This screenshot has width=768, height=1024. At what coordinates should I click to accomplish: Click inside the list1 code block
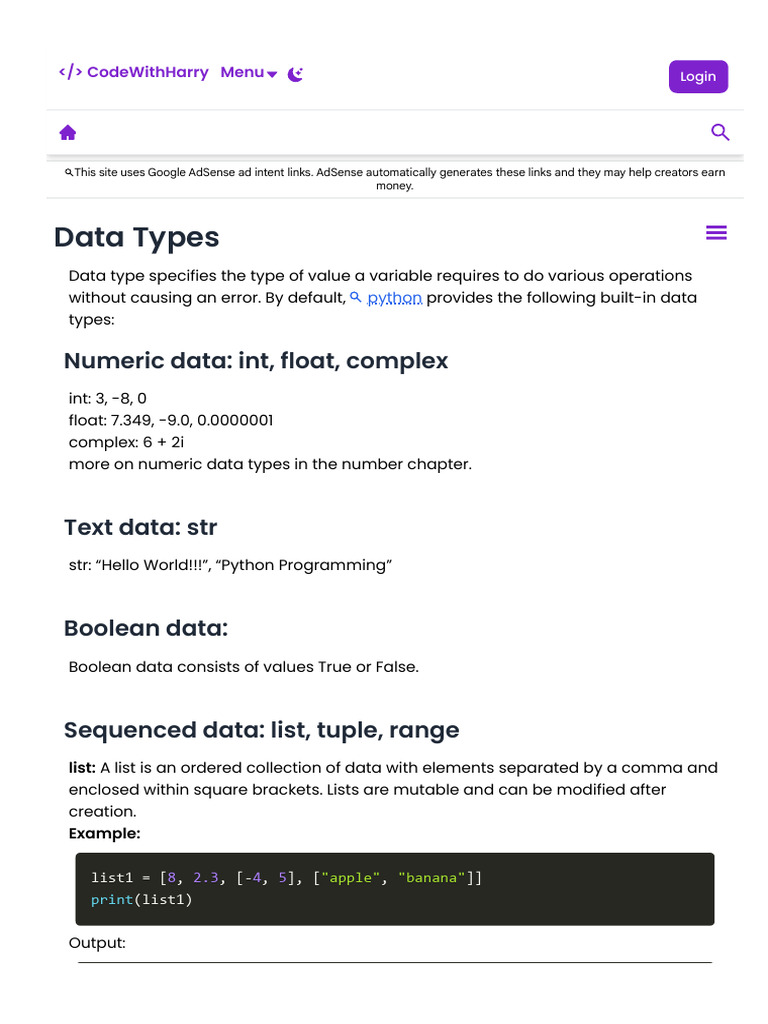(394, 888)
